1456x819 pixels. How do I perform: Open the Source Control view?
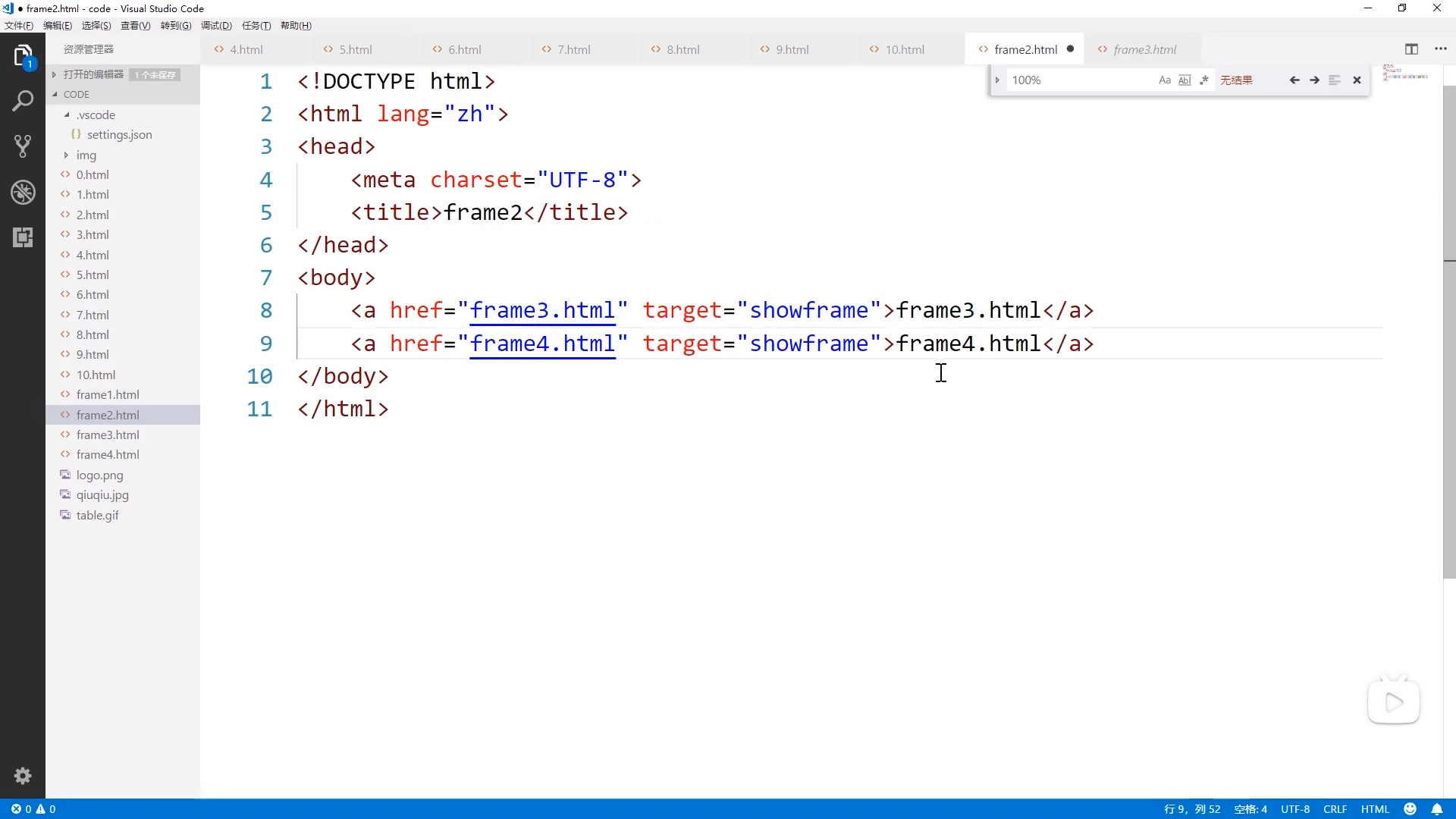(23, 146)
